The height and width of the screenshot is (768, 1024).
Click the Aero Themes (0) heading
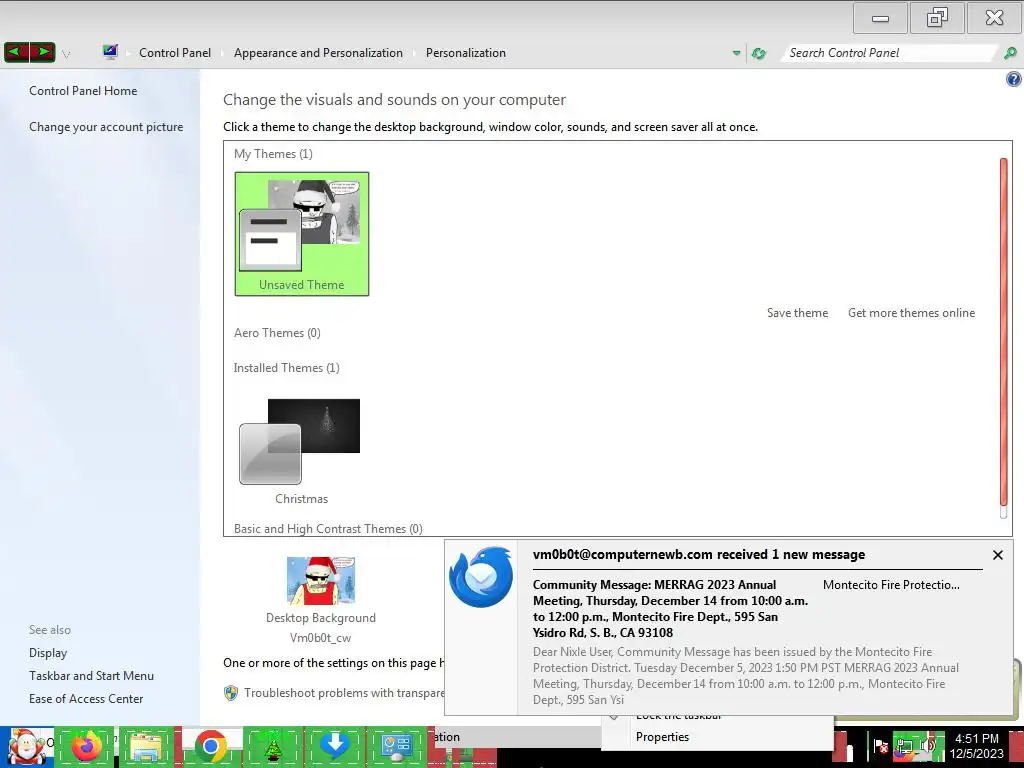point(277,333)
